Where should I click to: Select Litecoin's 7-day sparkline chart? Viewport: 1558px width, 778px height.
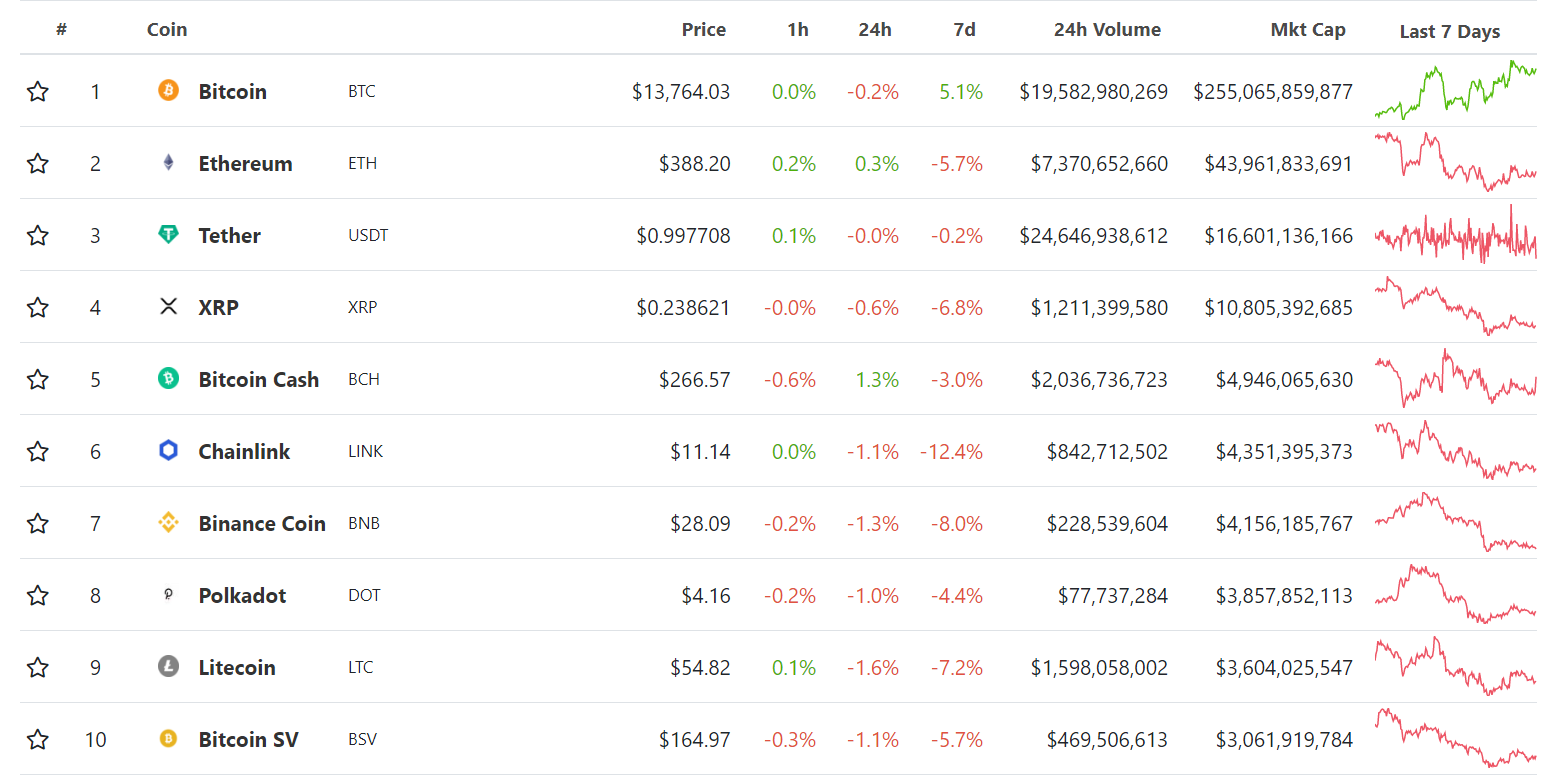point(1456,666)
